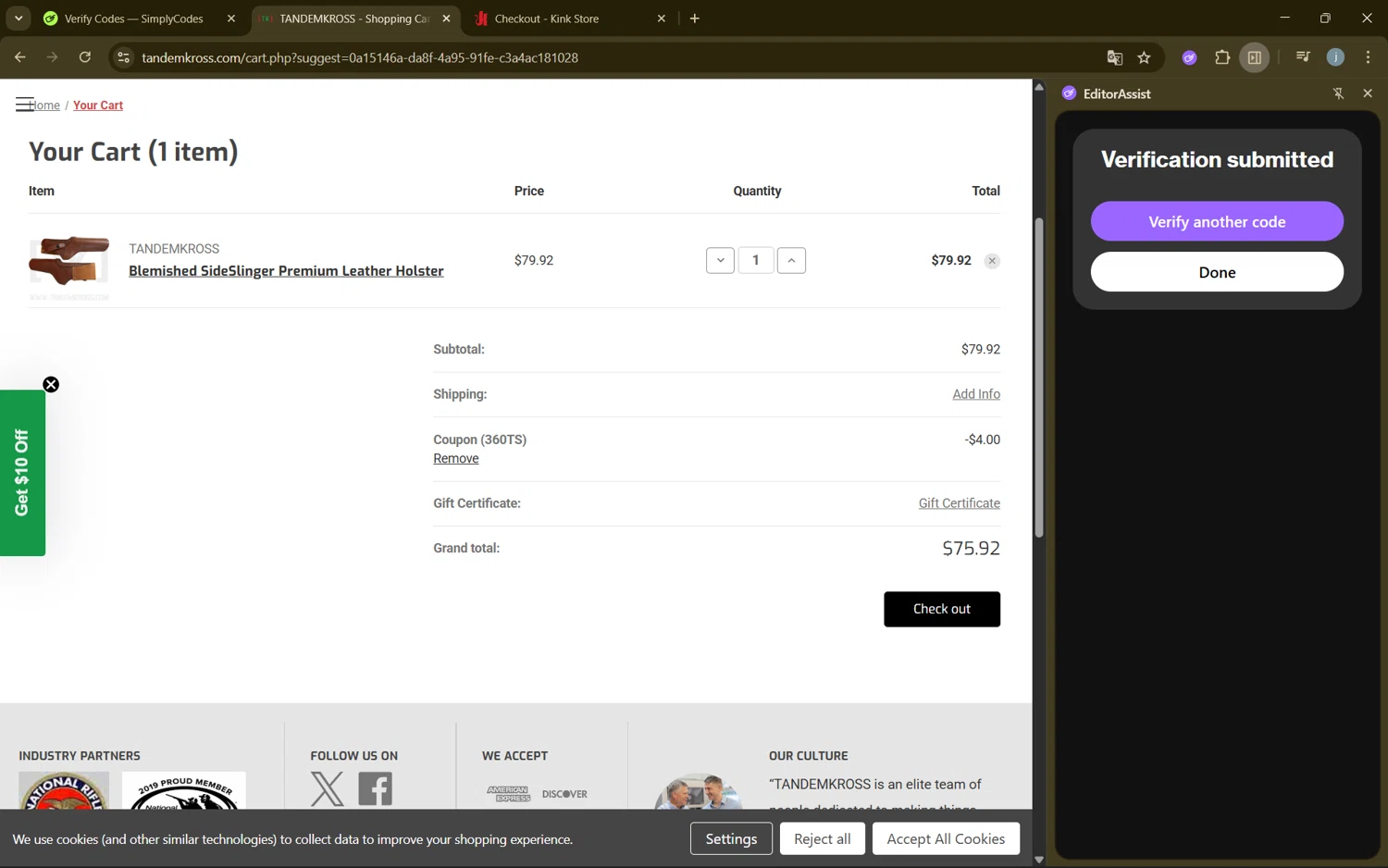Dismiss the Get $10 Off popup
This screenshot has height=868, width=1388.
(51, 385)
